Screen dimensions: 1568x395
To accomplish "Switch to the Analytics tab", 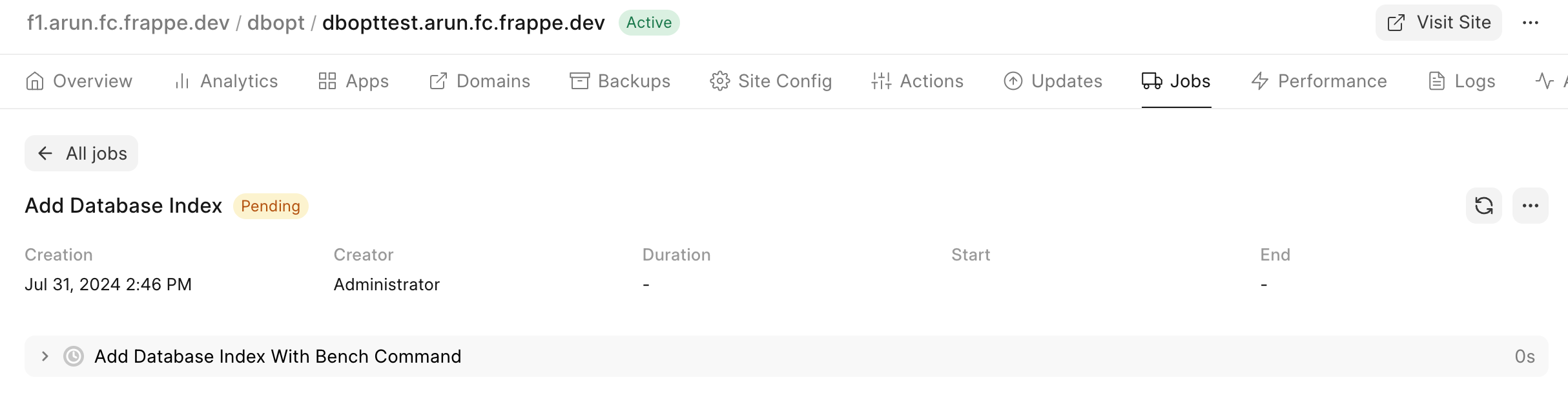I will click(227, 81).
